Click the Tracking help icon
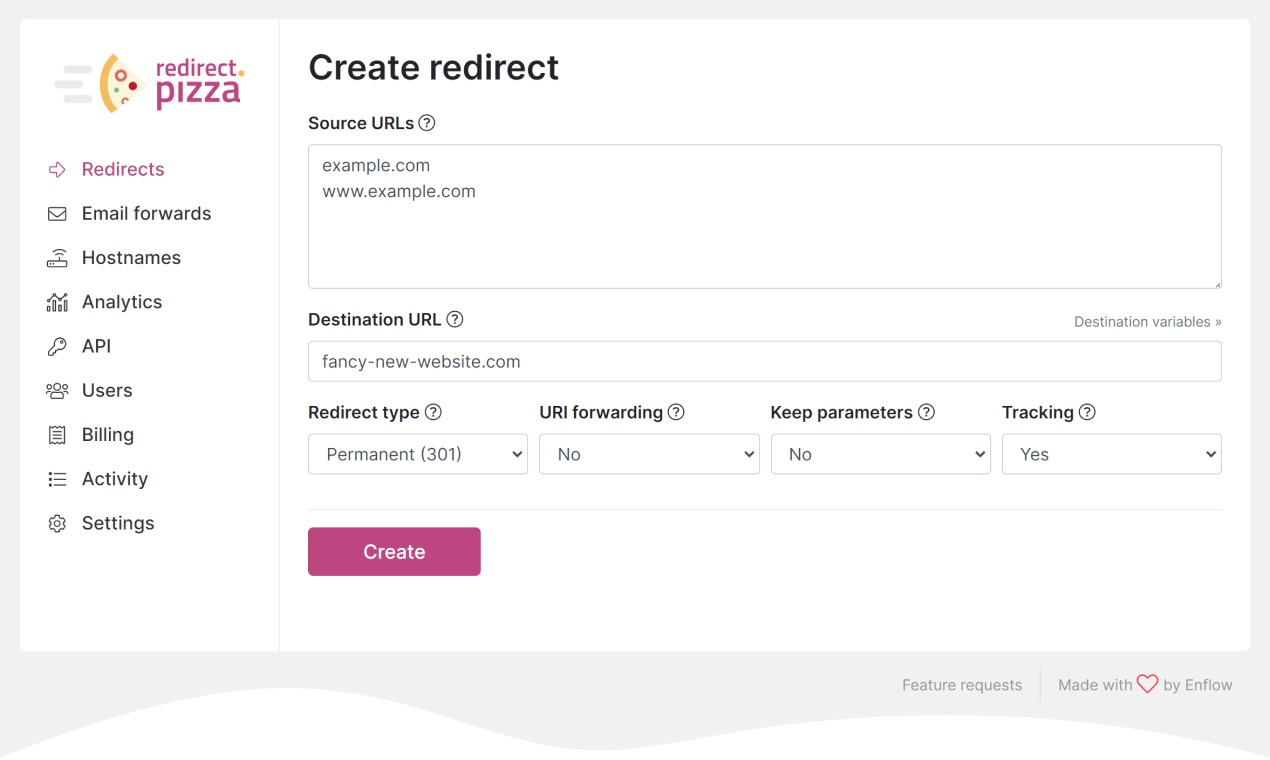This screenshot has height=760, width=1270. [1087, 412]
